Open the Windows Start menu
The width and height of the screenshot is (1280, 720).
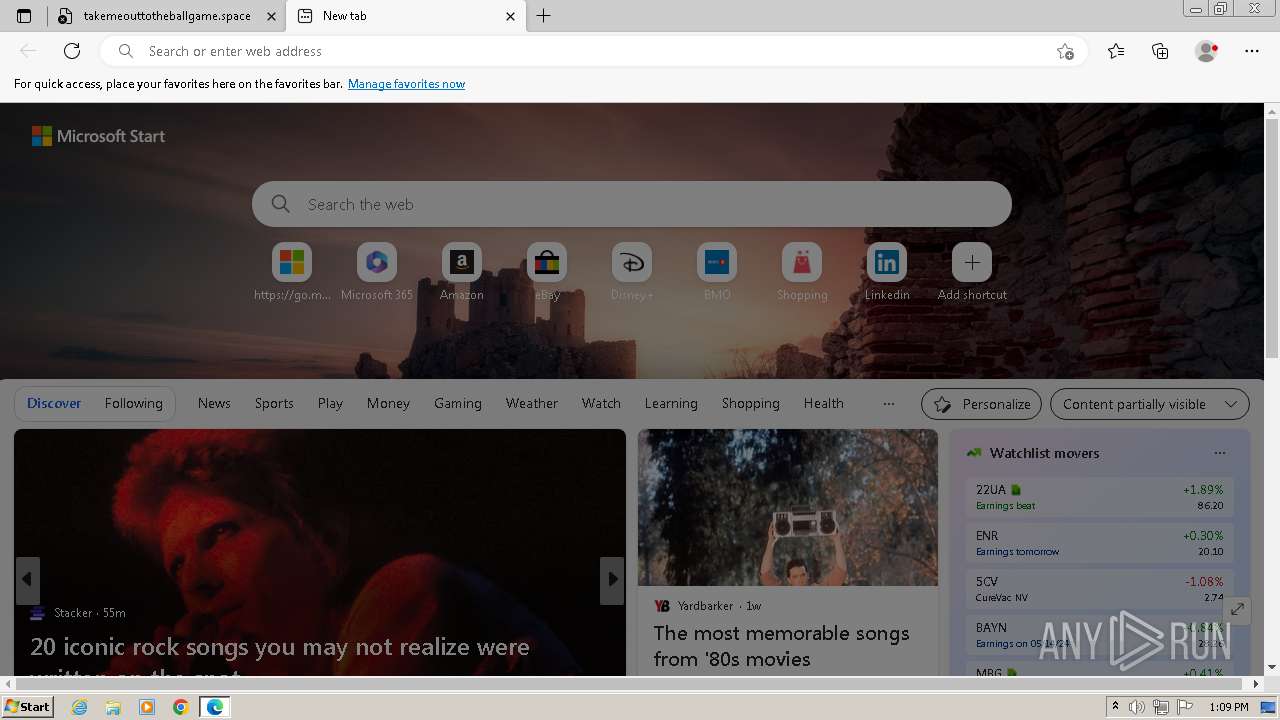[x=28, y=706]
